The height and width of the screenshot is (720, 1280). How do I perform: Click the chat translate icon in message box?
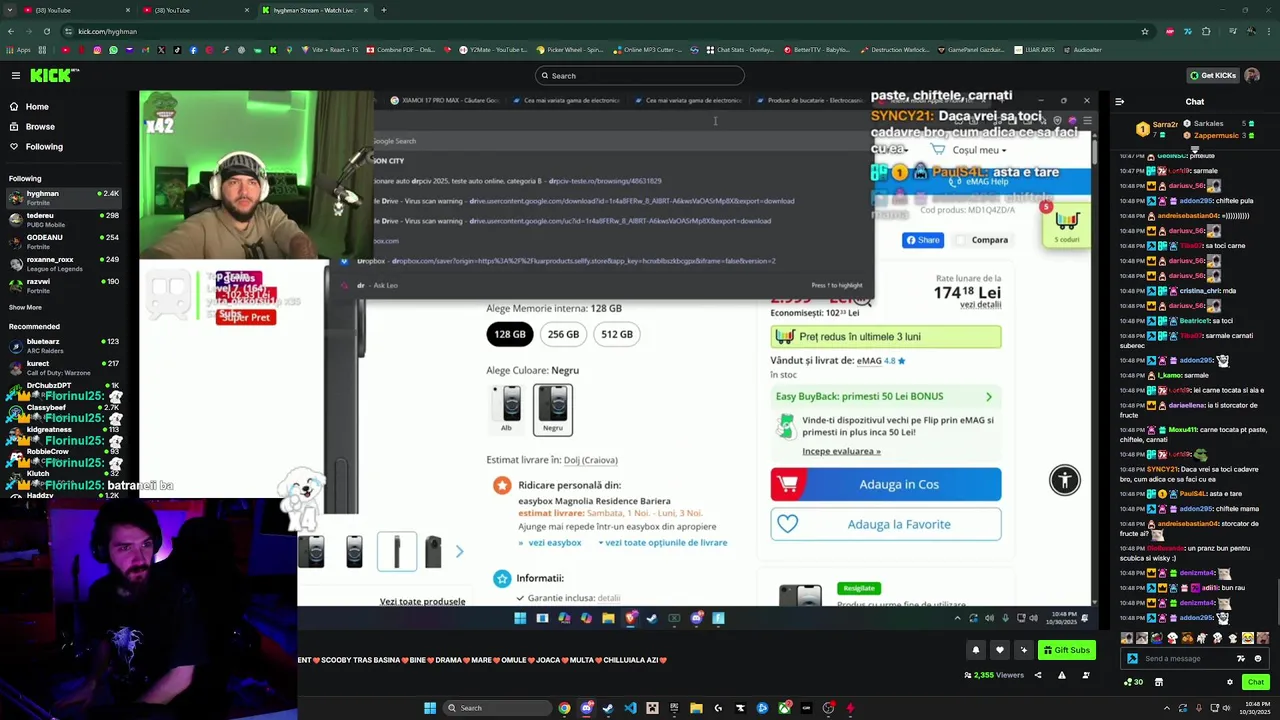coord(1241,658)
